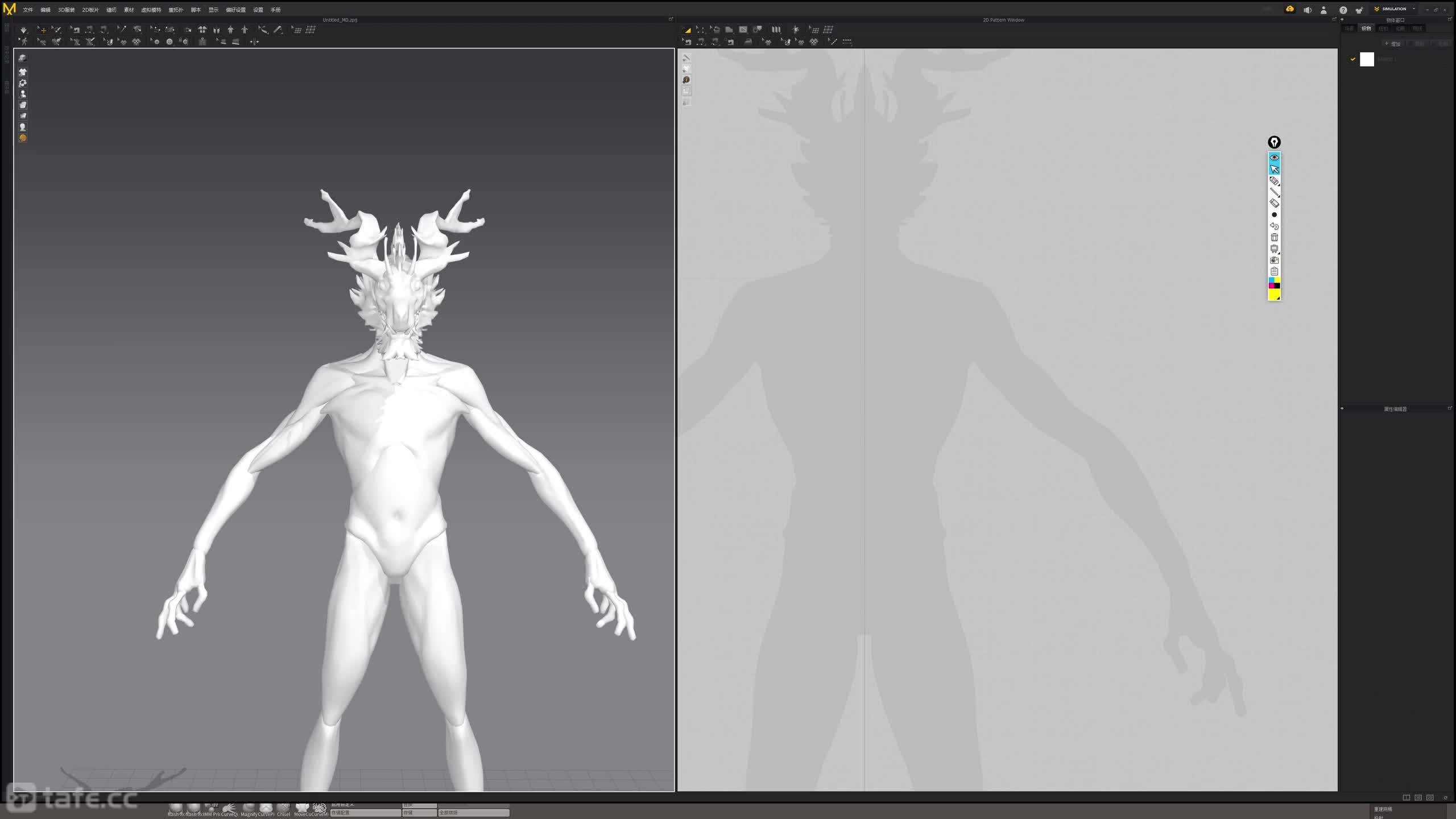Select the 织物 tab in object window

1366,28
